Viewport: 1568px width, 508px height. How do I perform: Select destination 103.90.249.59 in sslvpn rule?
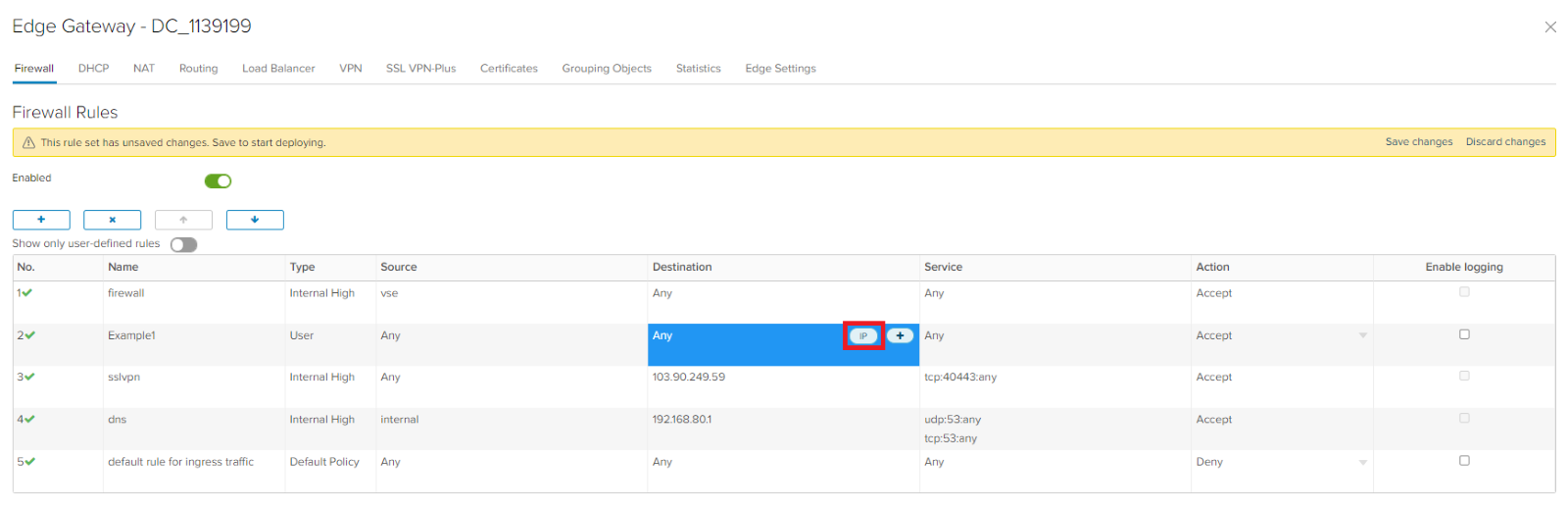click(689, 377)
